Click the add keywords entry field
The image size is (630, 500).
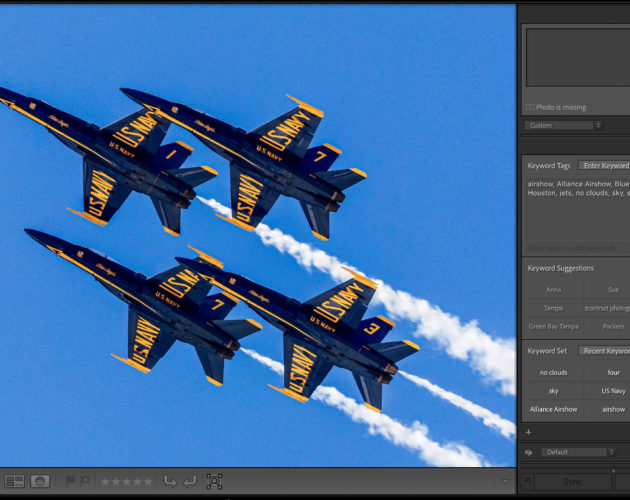pyautogui.click(x=577, y=248)
